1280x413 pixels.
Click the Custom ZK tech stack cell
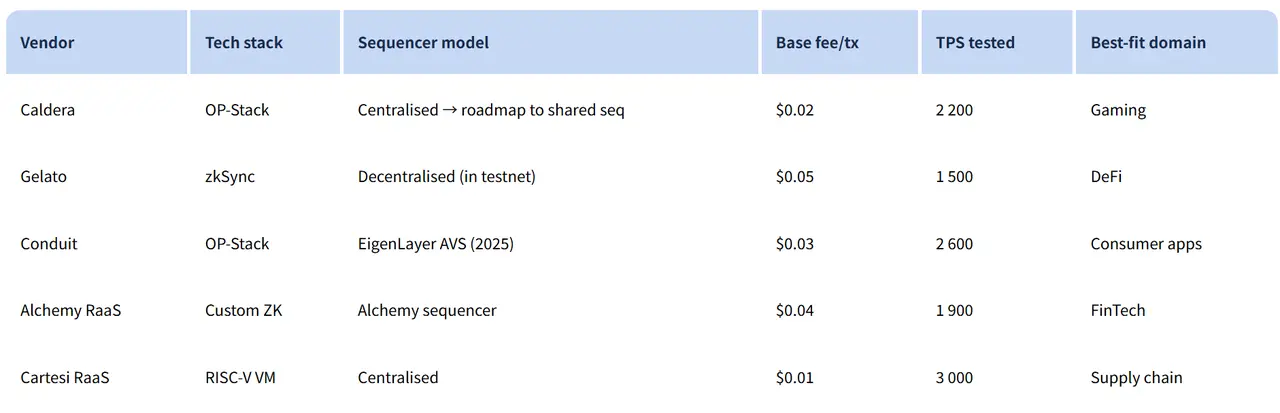coord(244,311)
